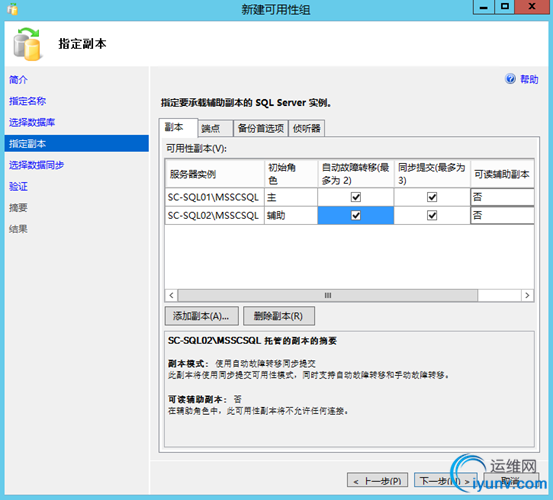Switch to the 端点 tab
The width and height of the screenshot is (553, 500).
click(215, 128)
